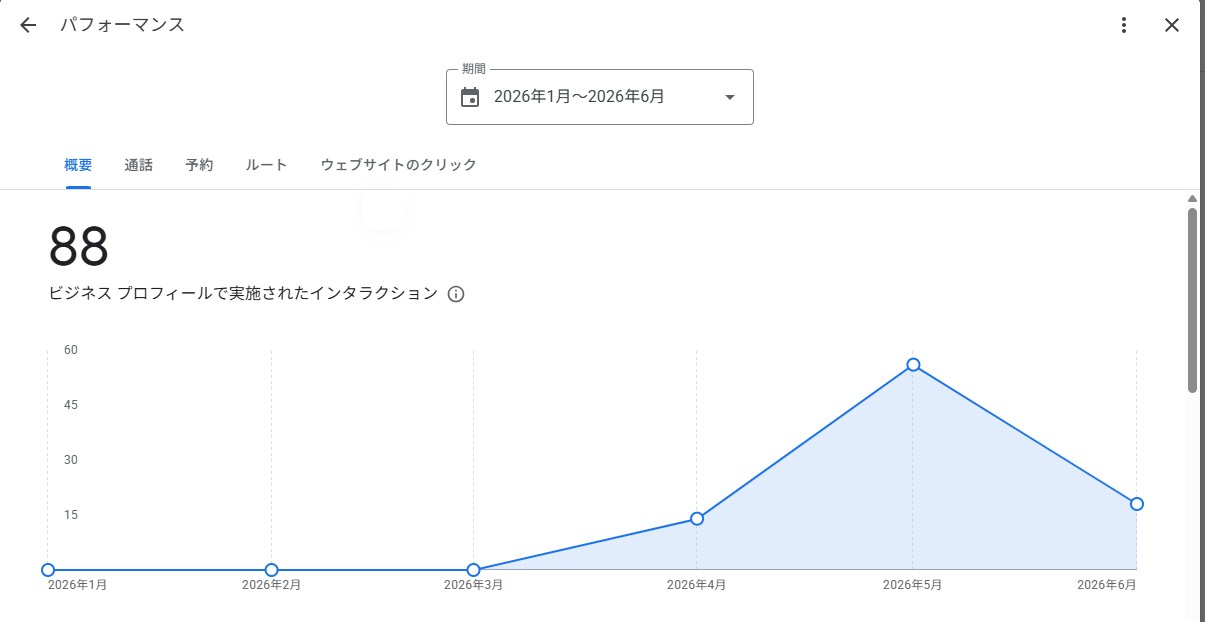Click the 2026年6月 axis label

click(x=1107, y=585)
